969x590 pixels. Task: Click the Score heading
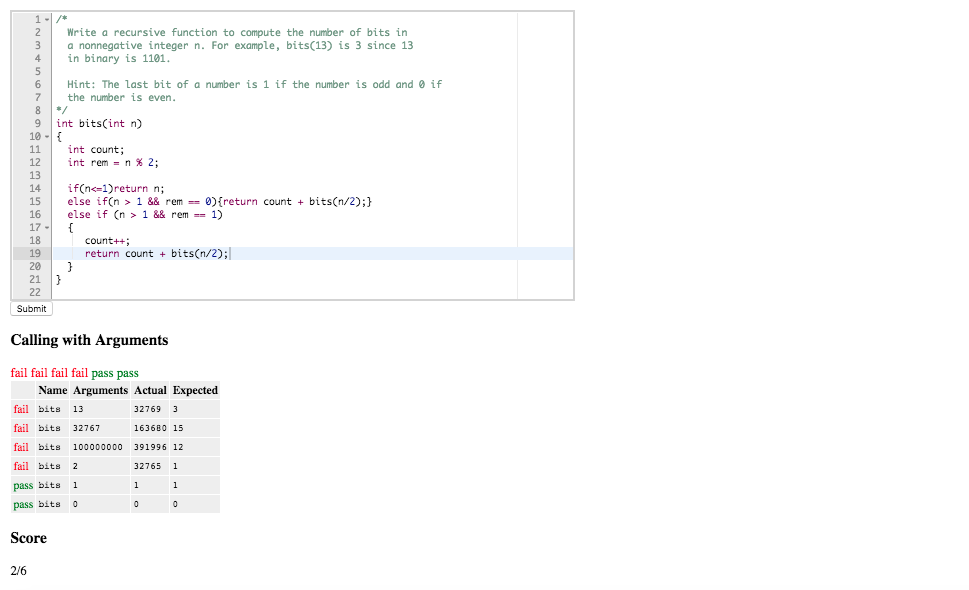[28, 538]
